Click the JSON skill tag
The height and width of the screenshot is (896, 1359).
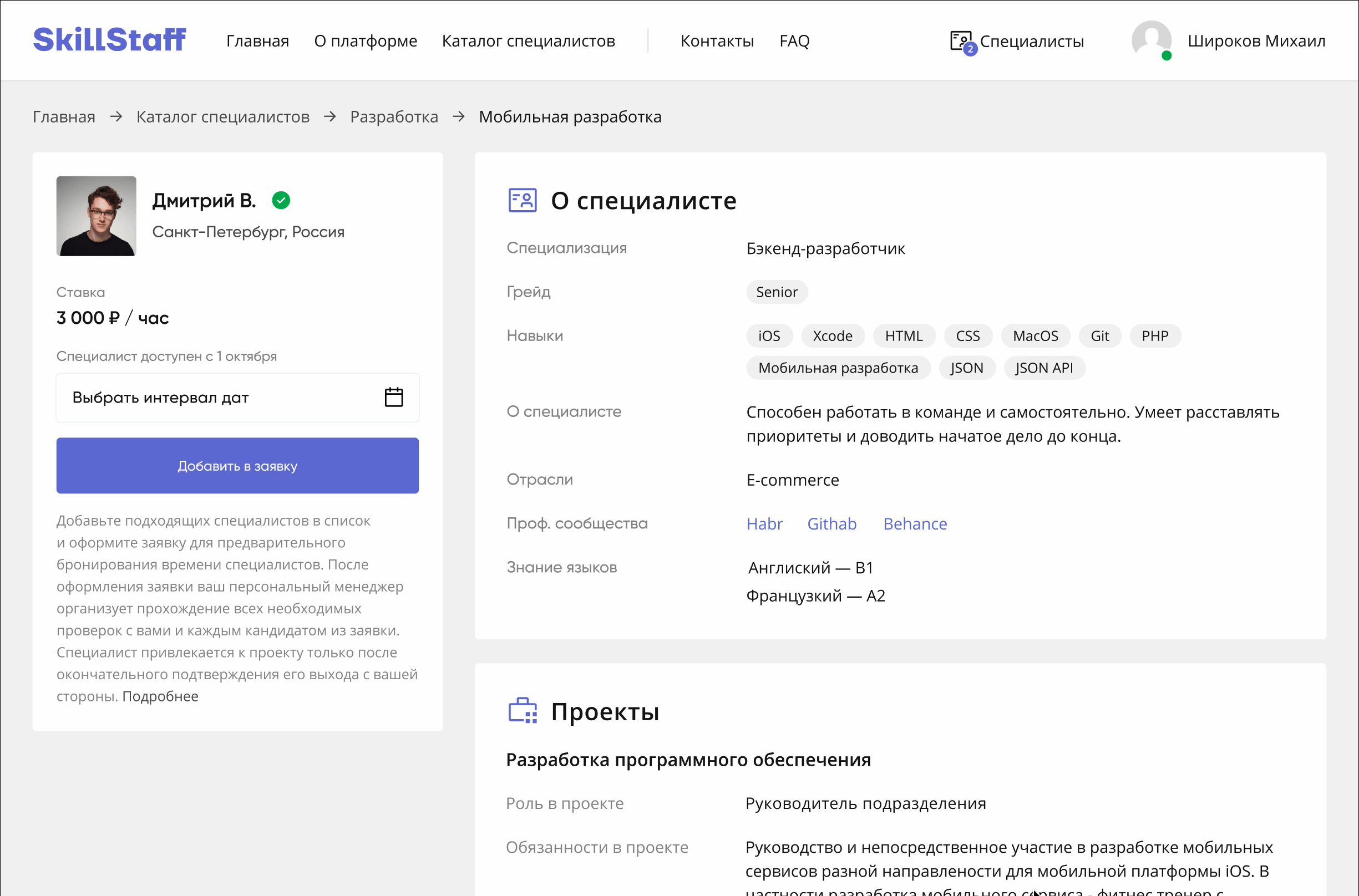[966, 368]
